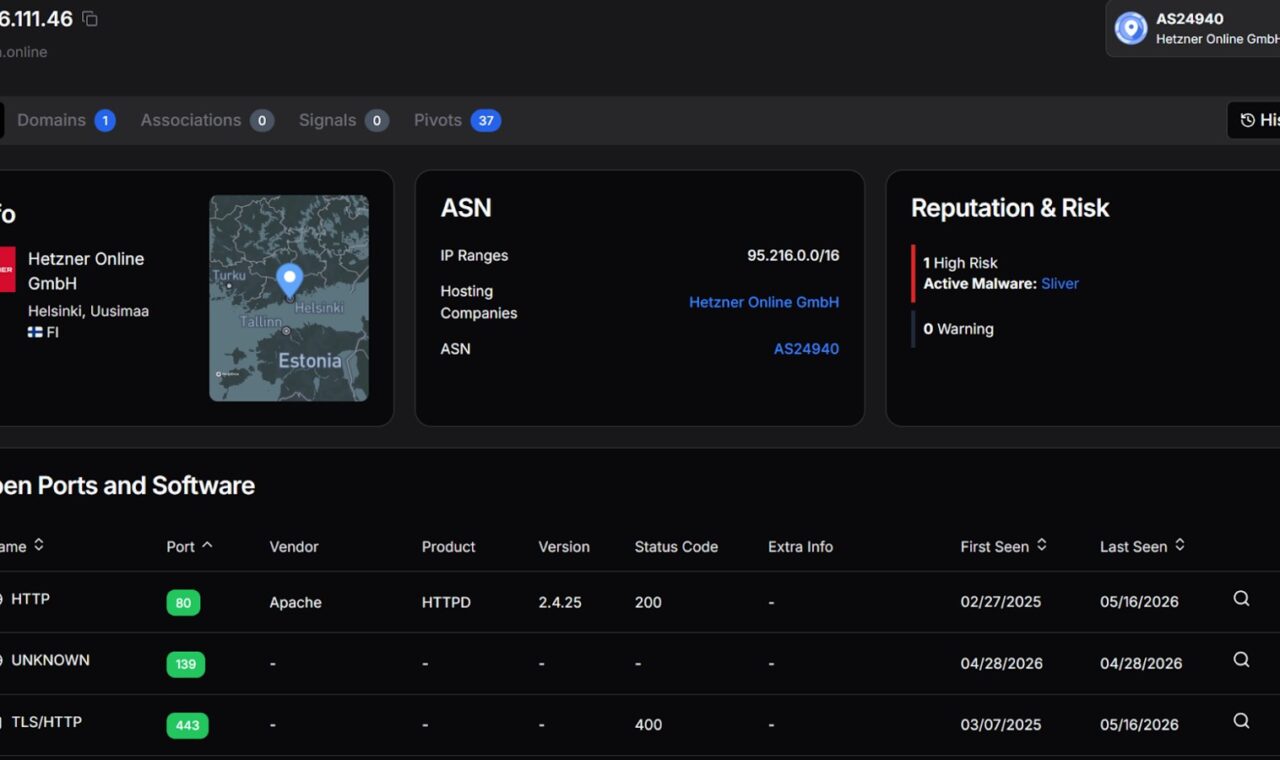The image size is (1280, 760).
Task: Inspect port 80 row magnifier icon
Action: (x=1241, y=599)
